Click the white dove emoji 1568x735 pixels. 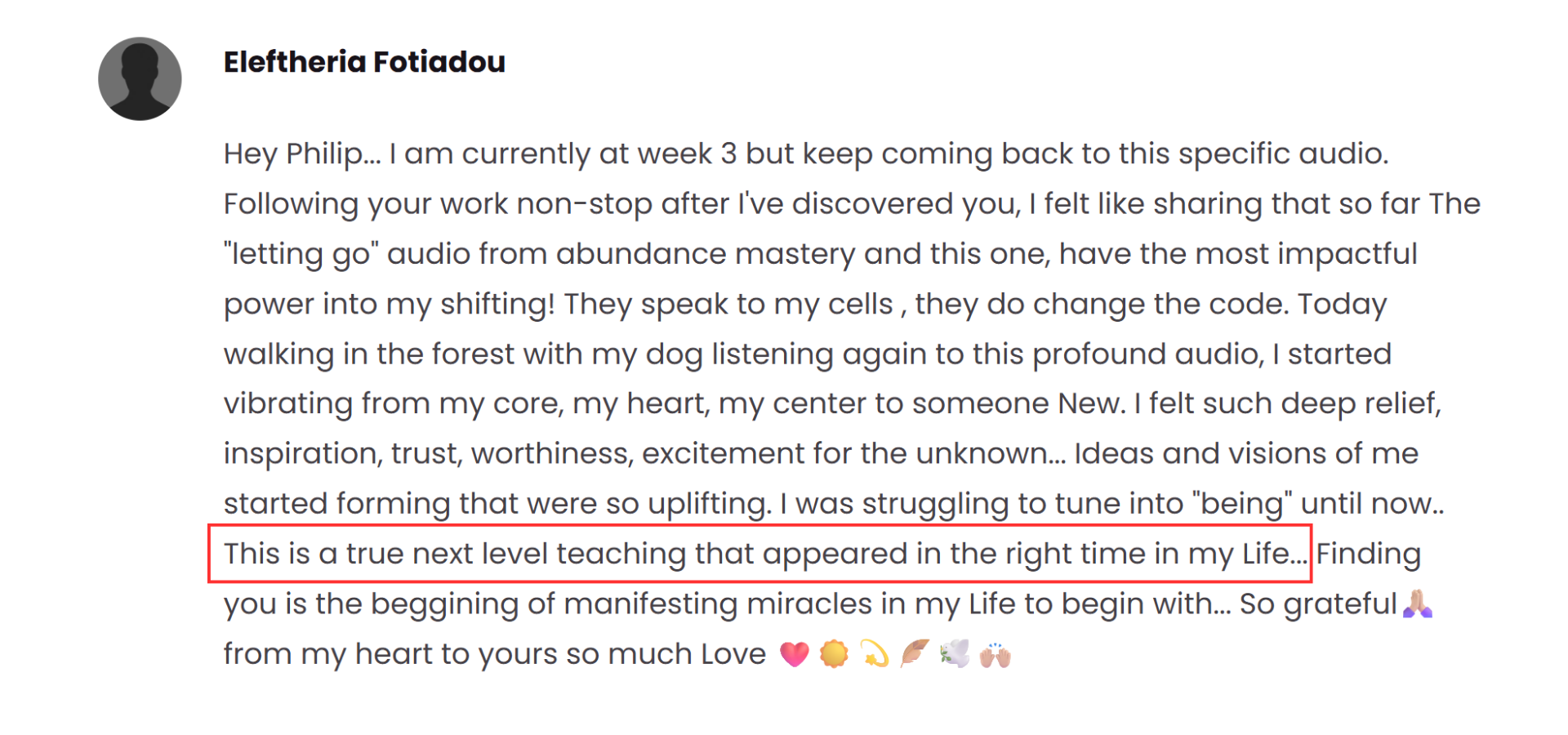[x=955, y=653]
